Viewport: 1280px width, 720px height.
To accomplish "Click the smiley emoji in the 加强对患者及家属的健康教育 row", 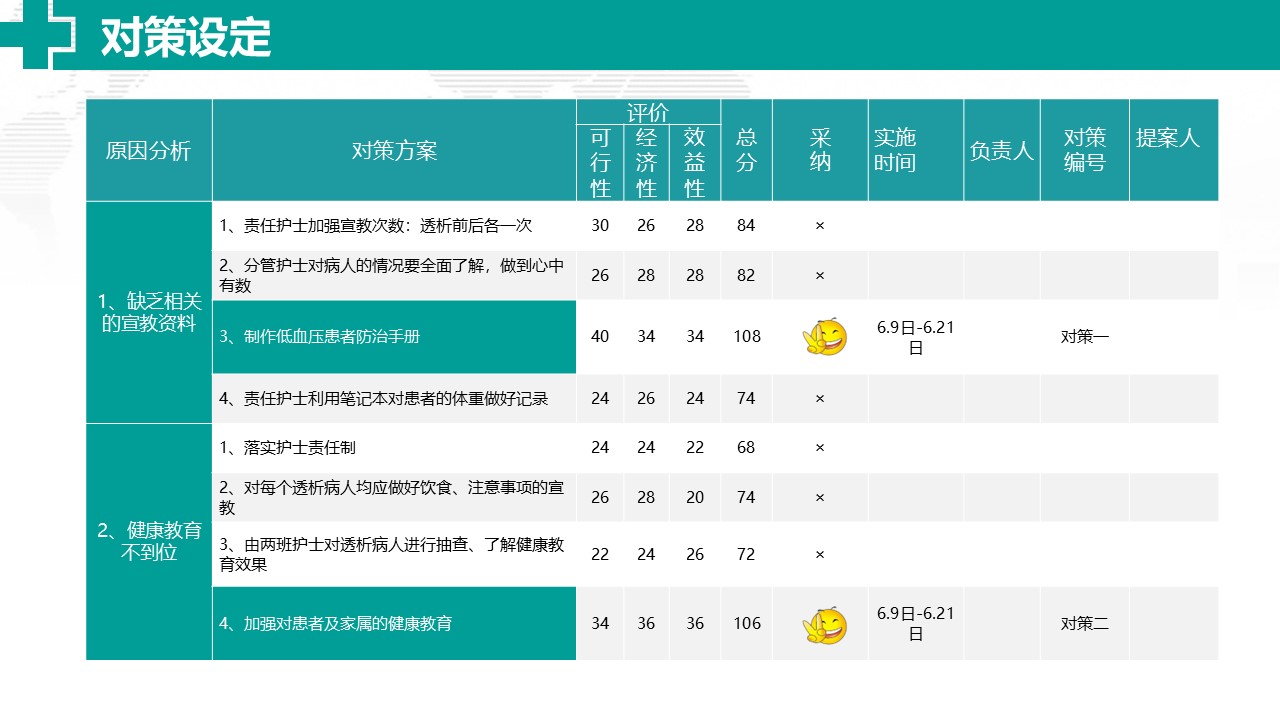I will pyautogui.click(x=825, y=625).
